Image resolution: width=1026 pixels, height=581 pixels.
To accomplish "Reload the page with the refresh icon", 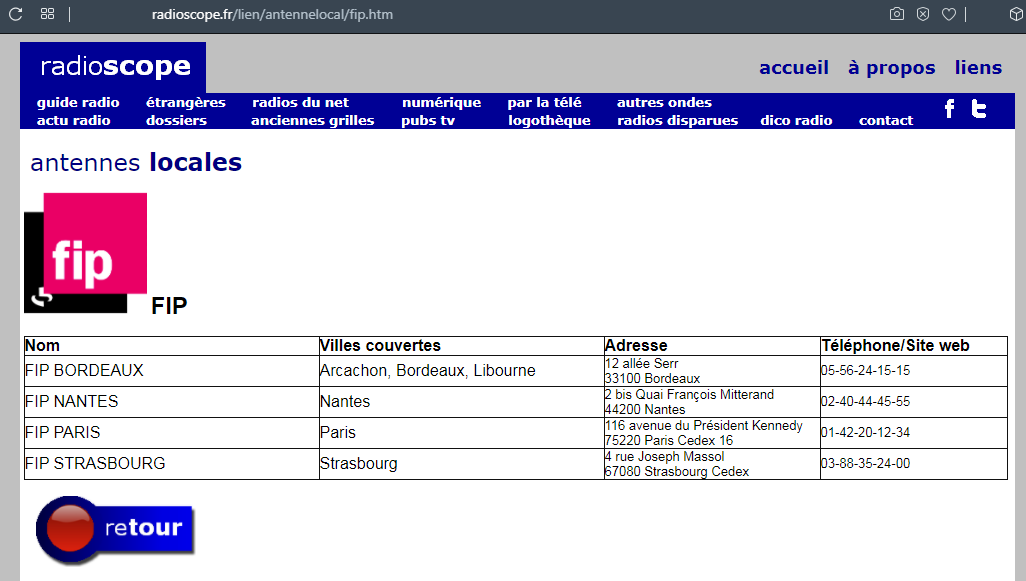I will (16, 14).
